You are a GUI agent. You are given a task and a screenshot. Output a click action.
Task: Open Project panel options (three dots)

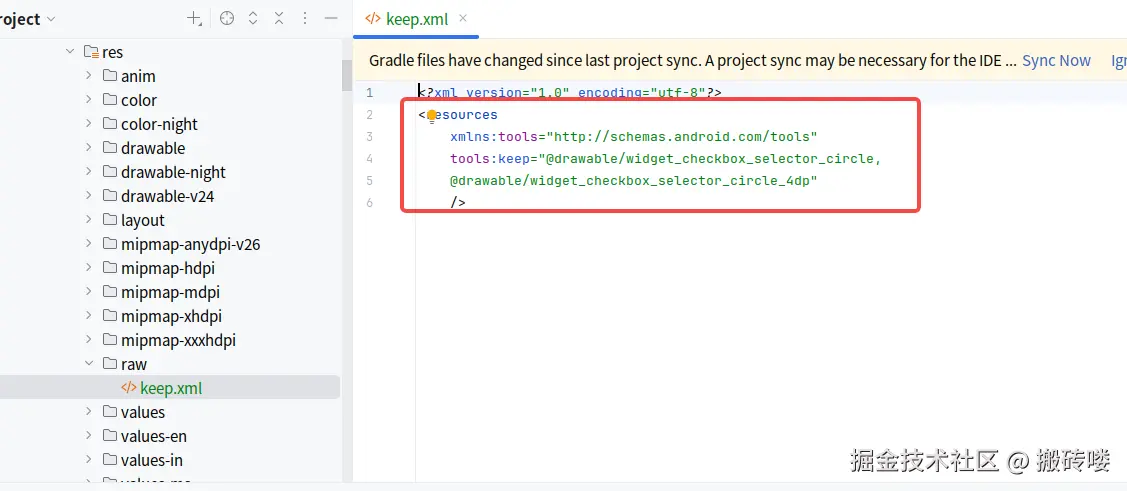pos(305,19)
